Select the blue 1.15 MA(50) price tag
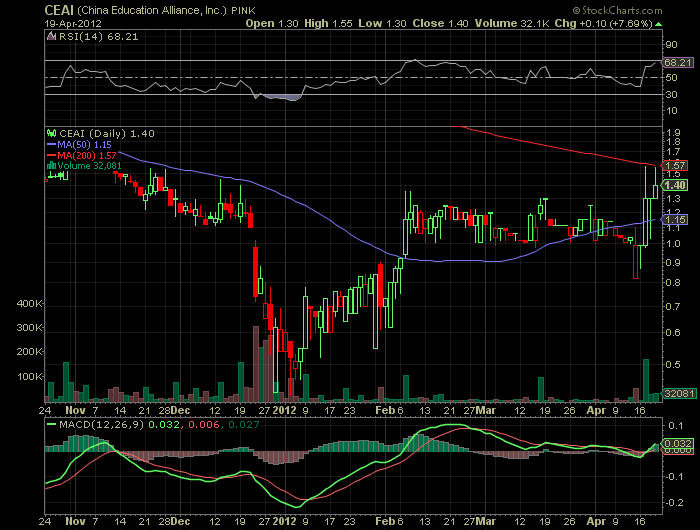Viewport: 700px width, 530px height. (x=675, y=220)
